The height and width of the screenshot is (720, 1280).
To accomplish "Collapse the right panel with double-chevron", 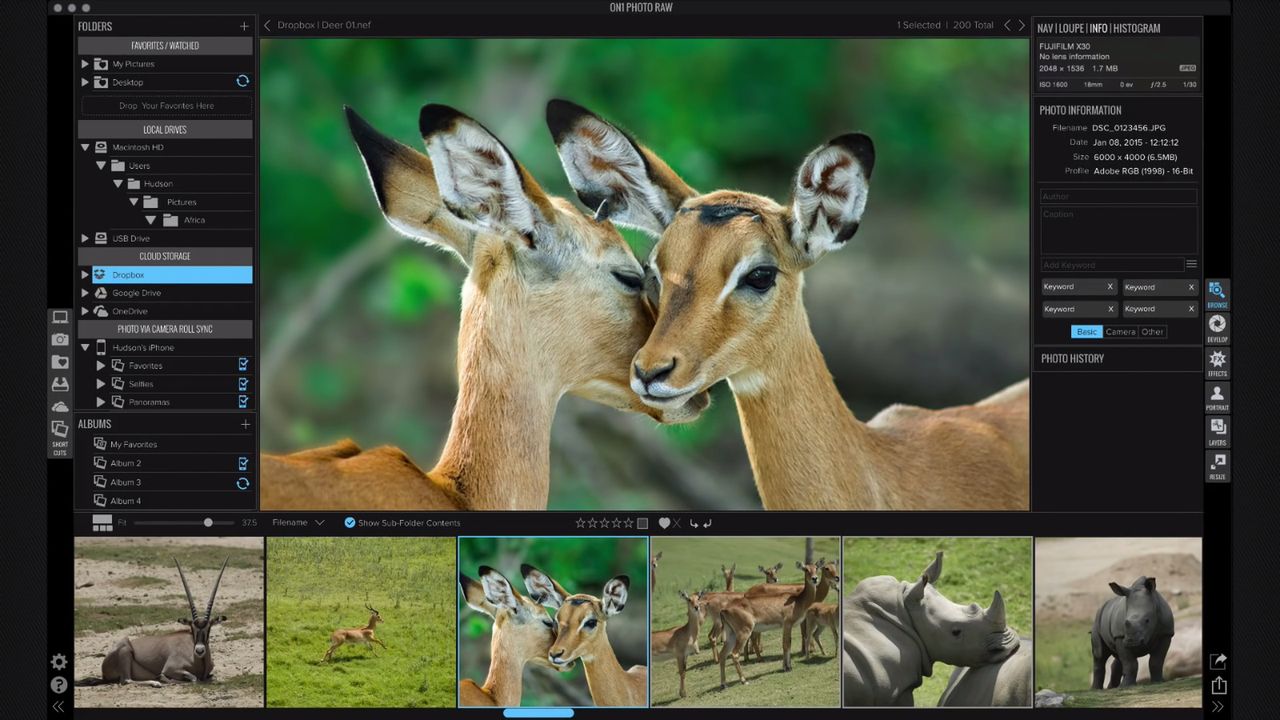I will tap(1218, 707).
